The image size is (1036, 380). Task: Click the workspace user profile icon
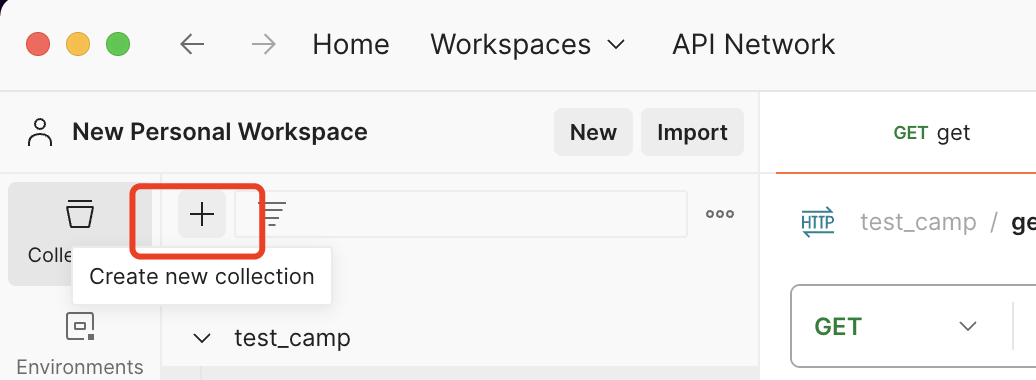[x=40, y=132]
